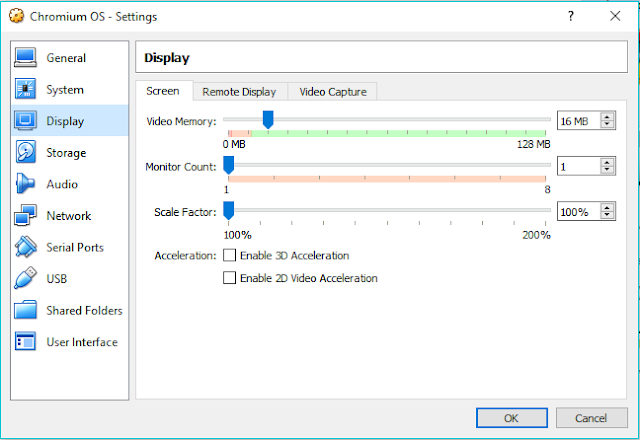This screenshot has height=440, width=640.
Task: Select the Audio speaker icon
Action: [x=25, y=184]
